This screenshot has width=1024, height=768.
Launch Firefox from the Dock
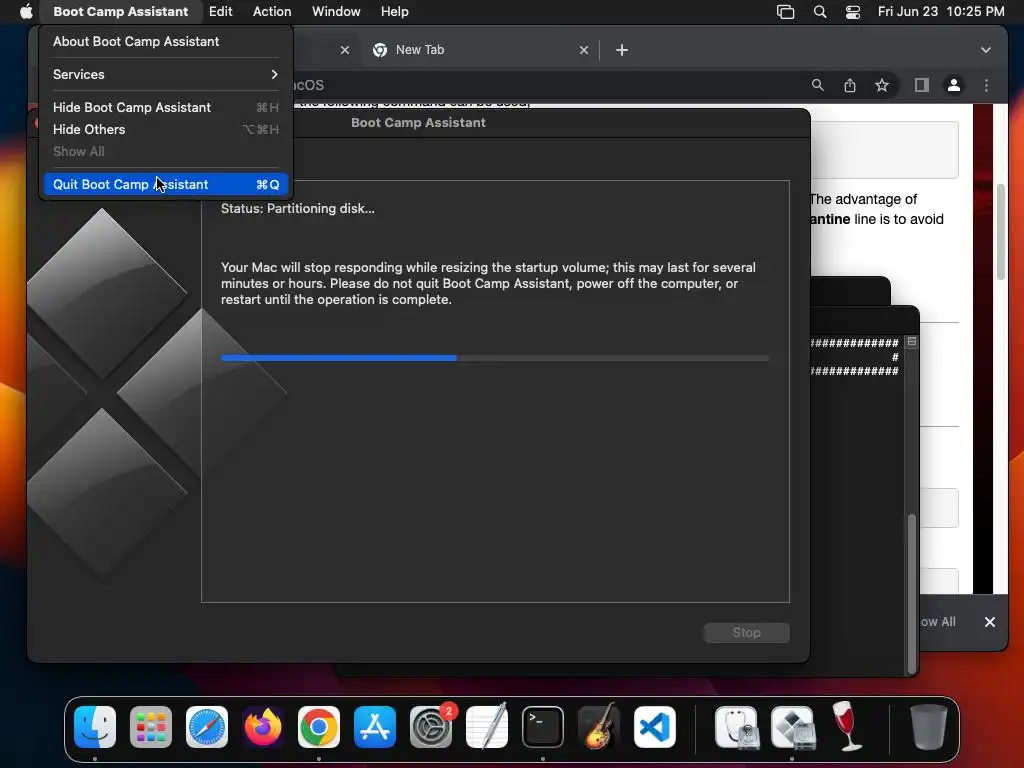tap(263, 727)
